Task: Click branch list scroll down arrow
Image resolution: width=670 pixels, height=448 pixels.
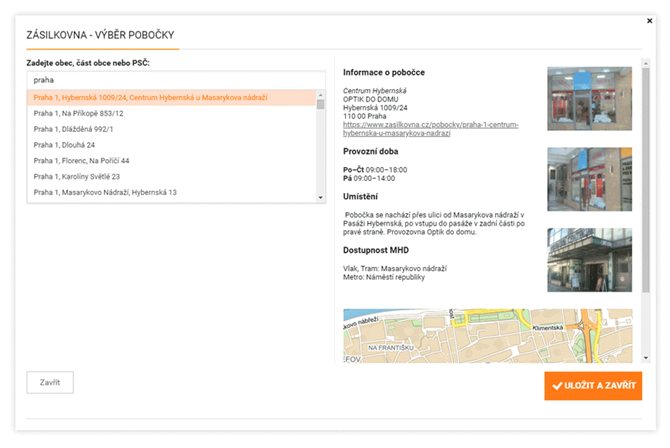Action: [x=320, y=197]
